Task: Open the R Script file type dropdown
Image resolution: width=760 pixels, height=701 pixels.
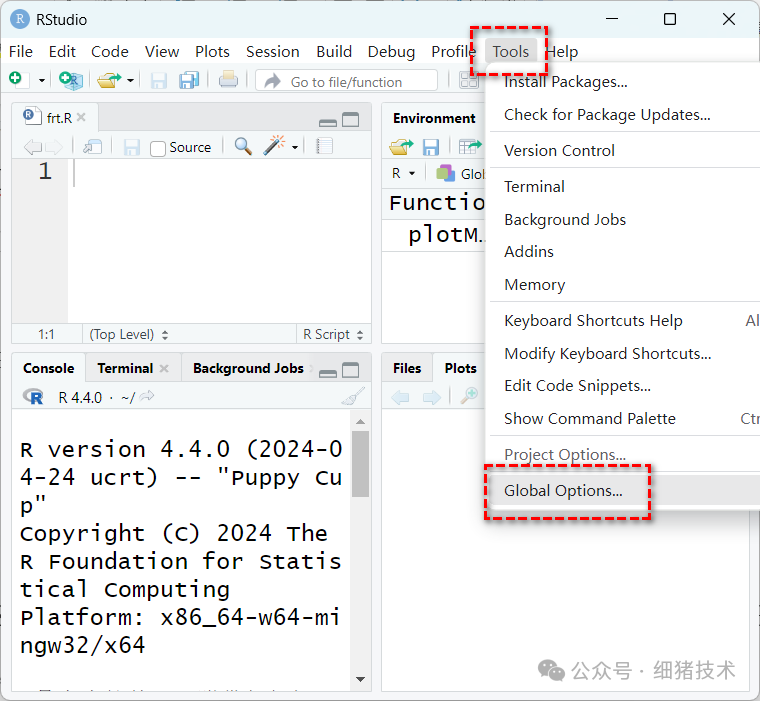Action: [x=333, y=335]
